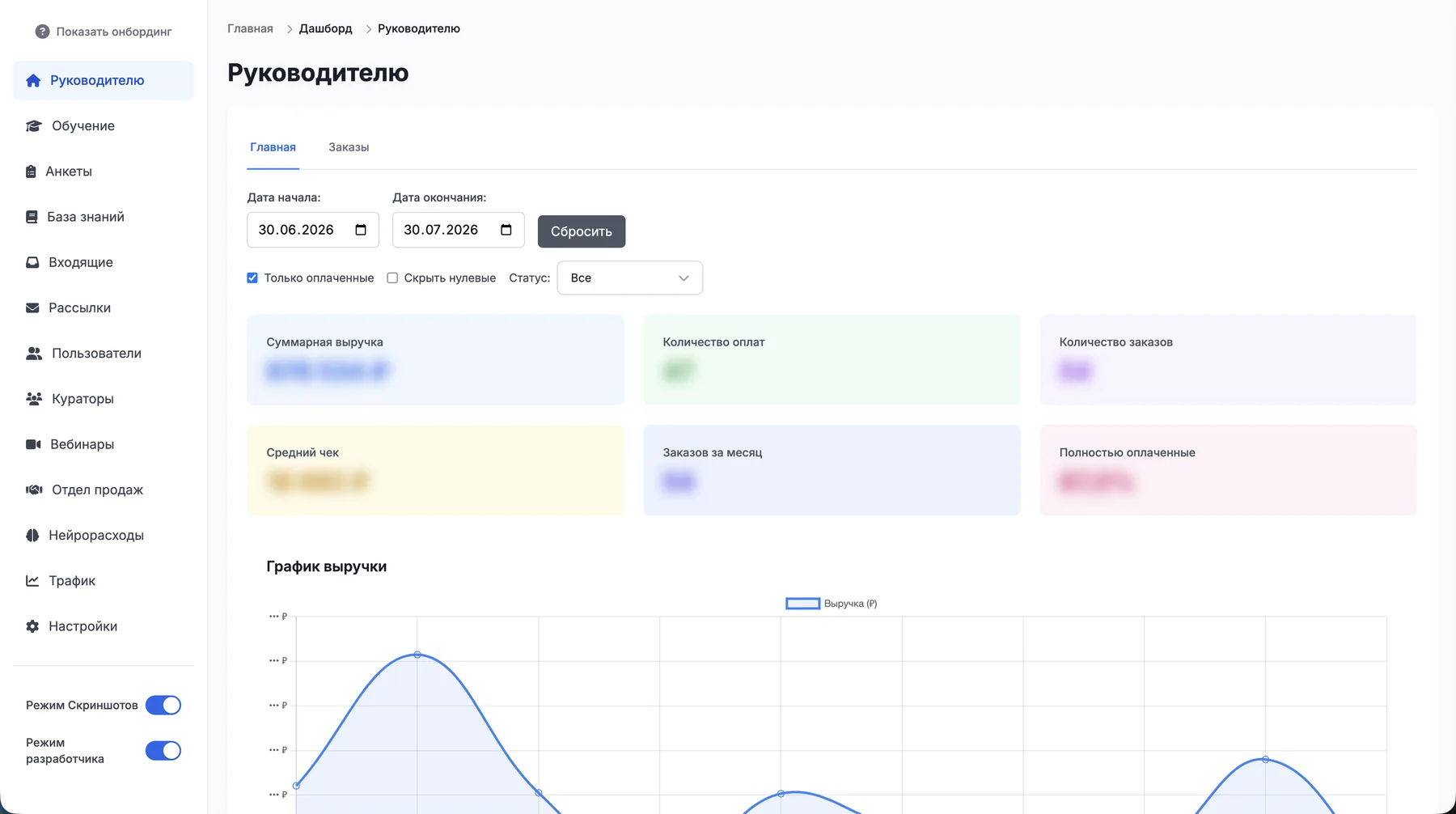The width and height of the screenshot is (1456, 814).
Task: Click the Полностью оплаченные card
Action: 1228,470
